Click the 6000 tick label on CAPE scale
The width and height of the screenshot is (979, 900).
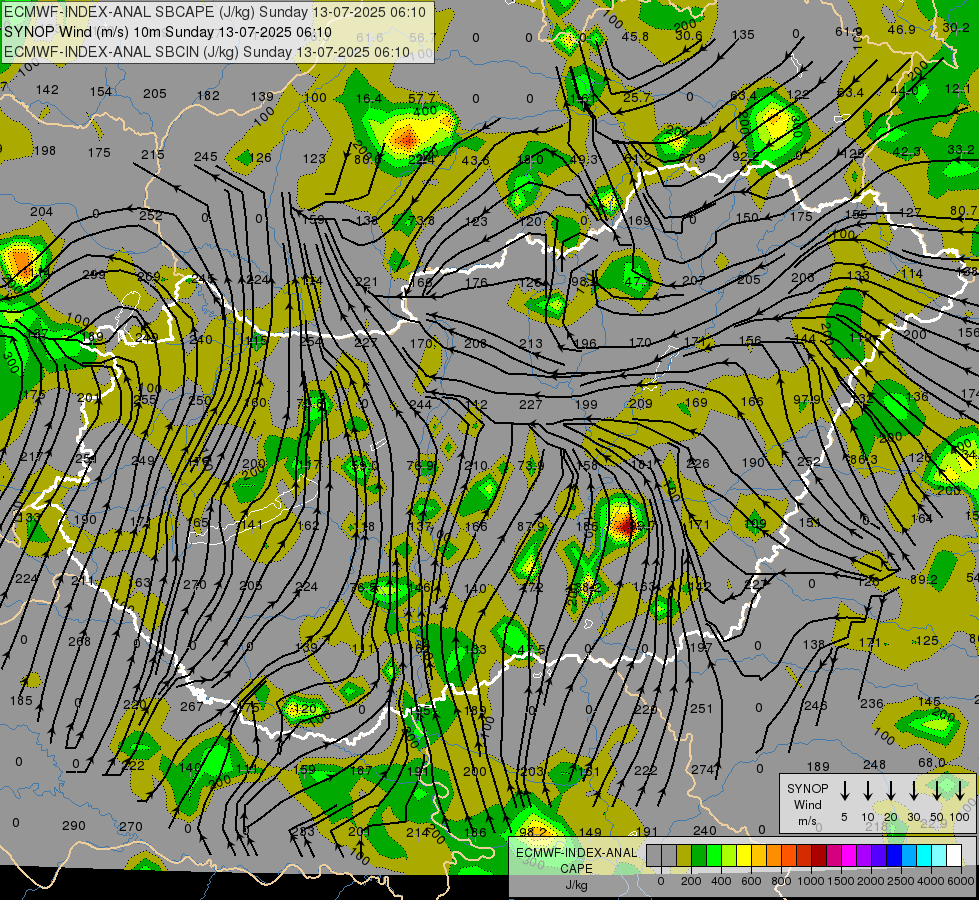tap(960, 881)
